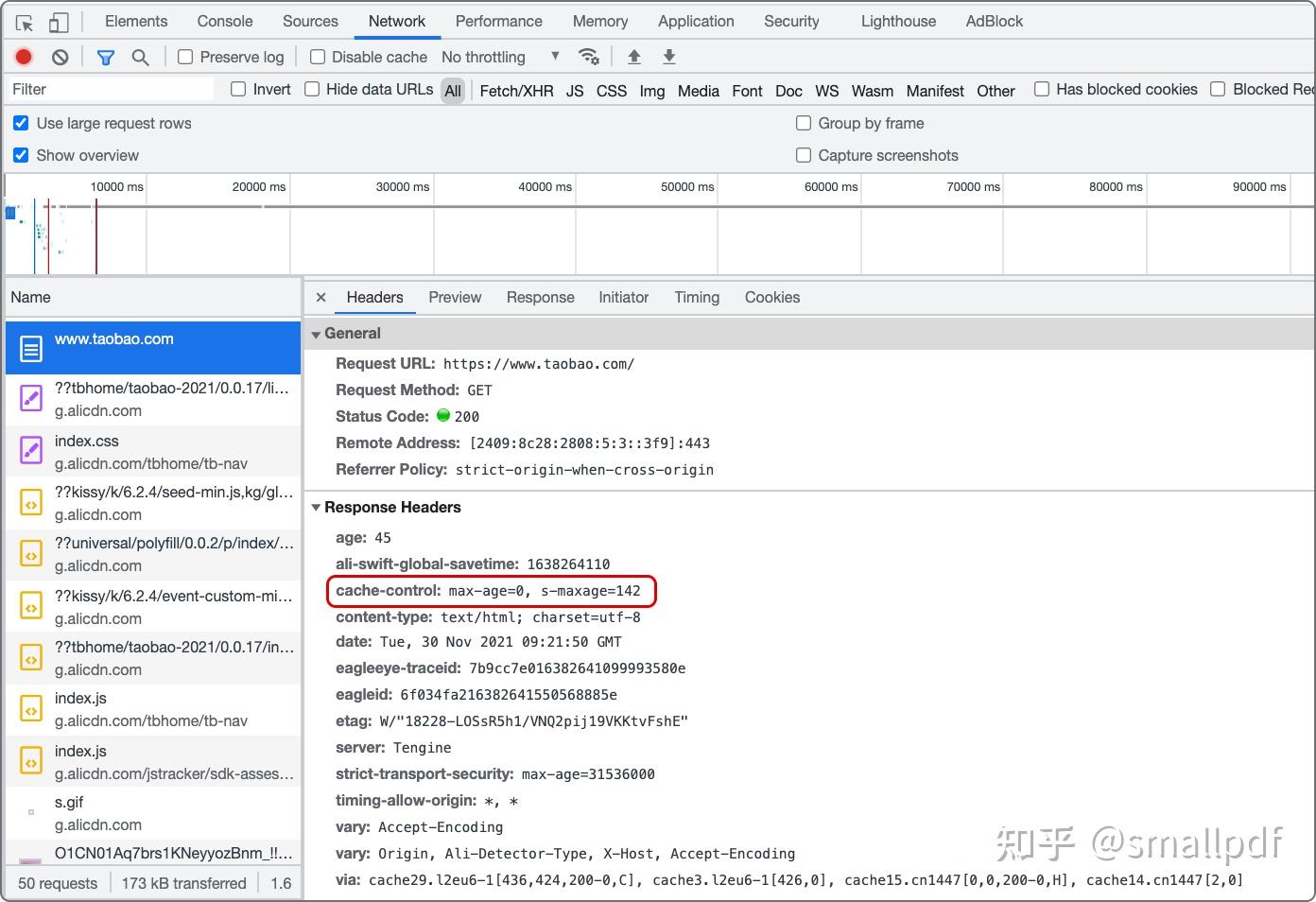Collapse the General section

(317, 333)
